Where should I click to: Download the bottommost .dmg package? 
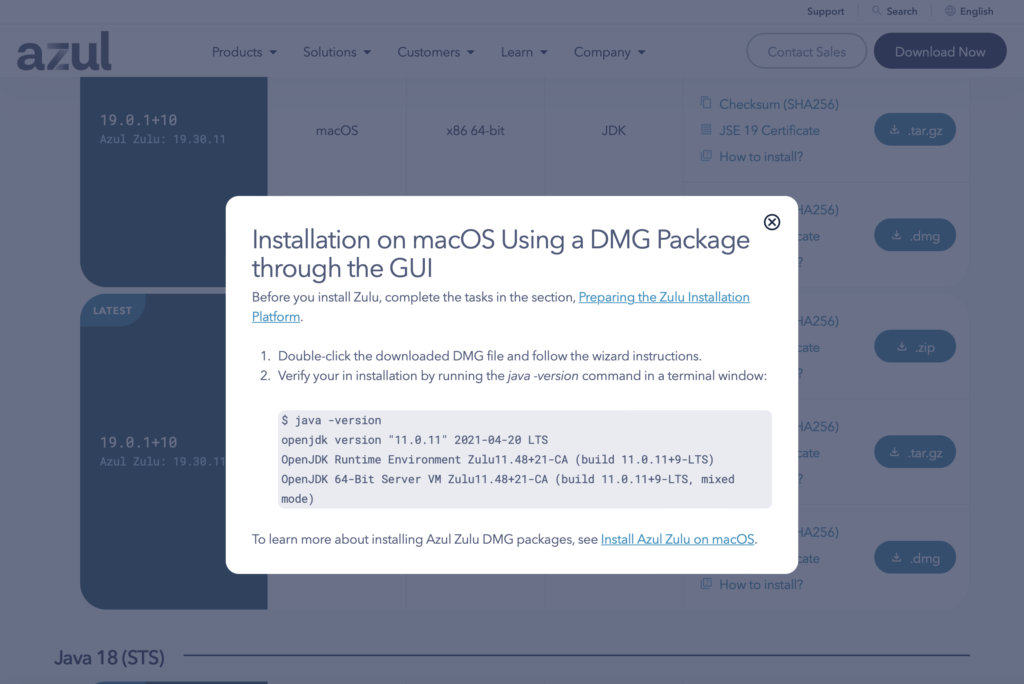[914, 557]
